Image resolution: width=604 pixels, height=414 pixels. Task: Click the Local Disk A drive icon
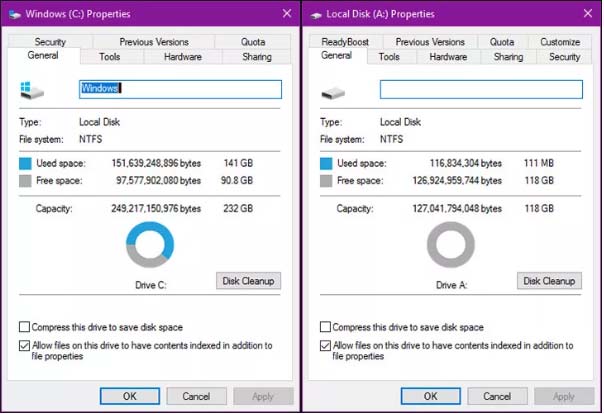click(x=333, y=93)
